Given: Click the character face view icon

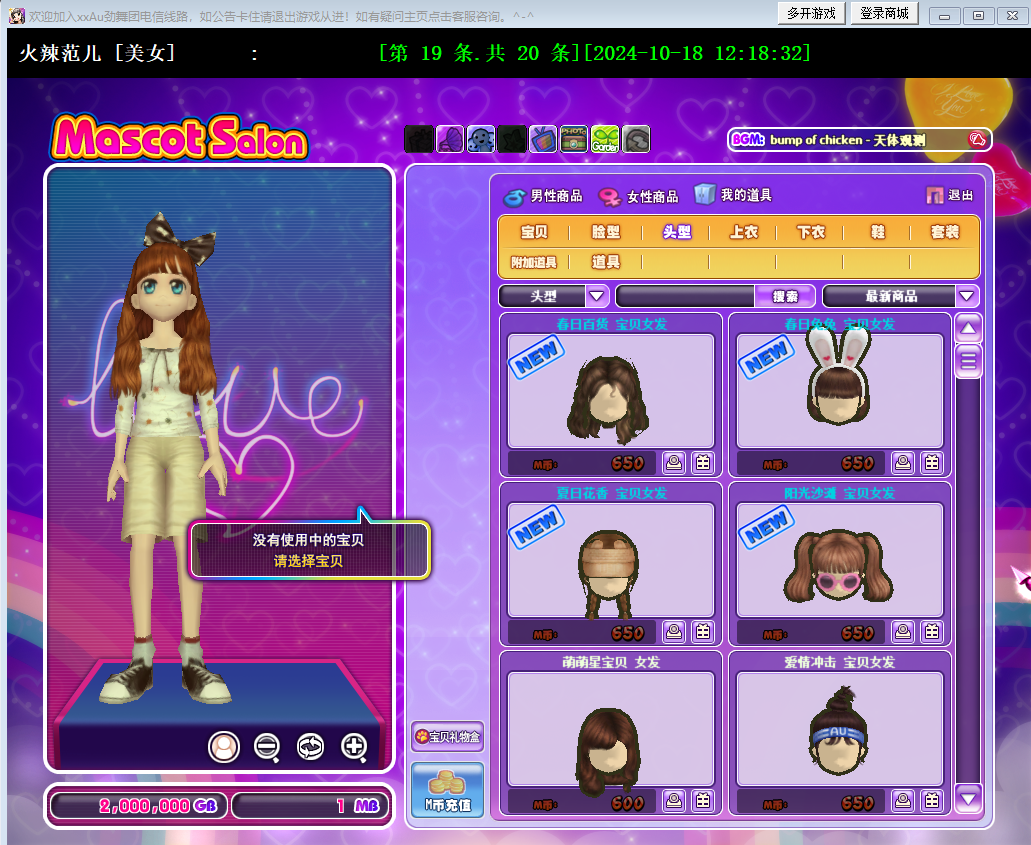Looking at the screenshot, I should point(224,747).
